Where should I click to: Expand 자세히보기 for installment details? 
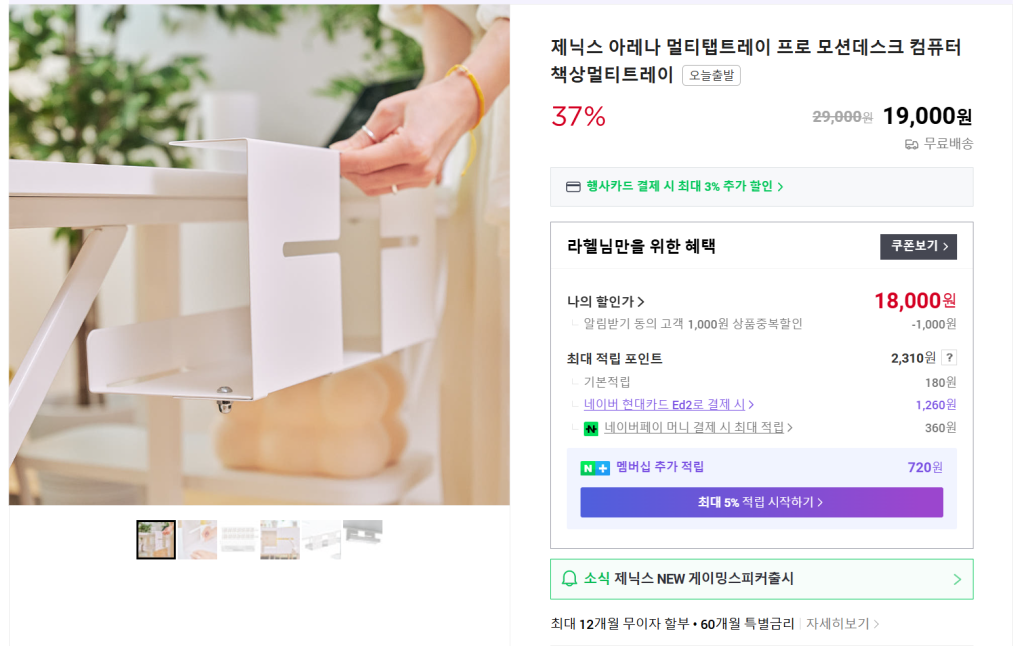tap(843, 624)
